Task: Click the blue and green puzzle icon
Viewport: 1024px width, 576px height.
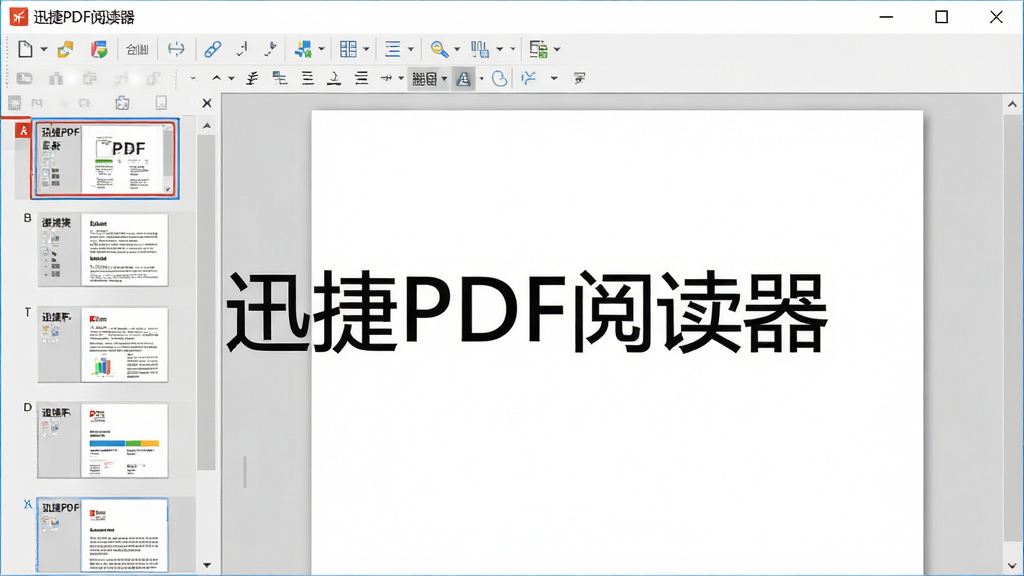Action: coord(302,49)
